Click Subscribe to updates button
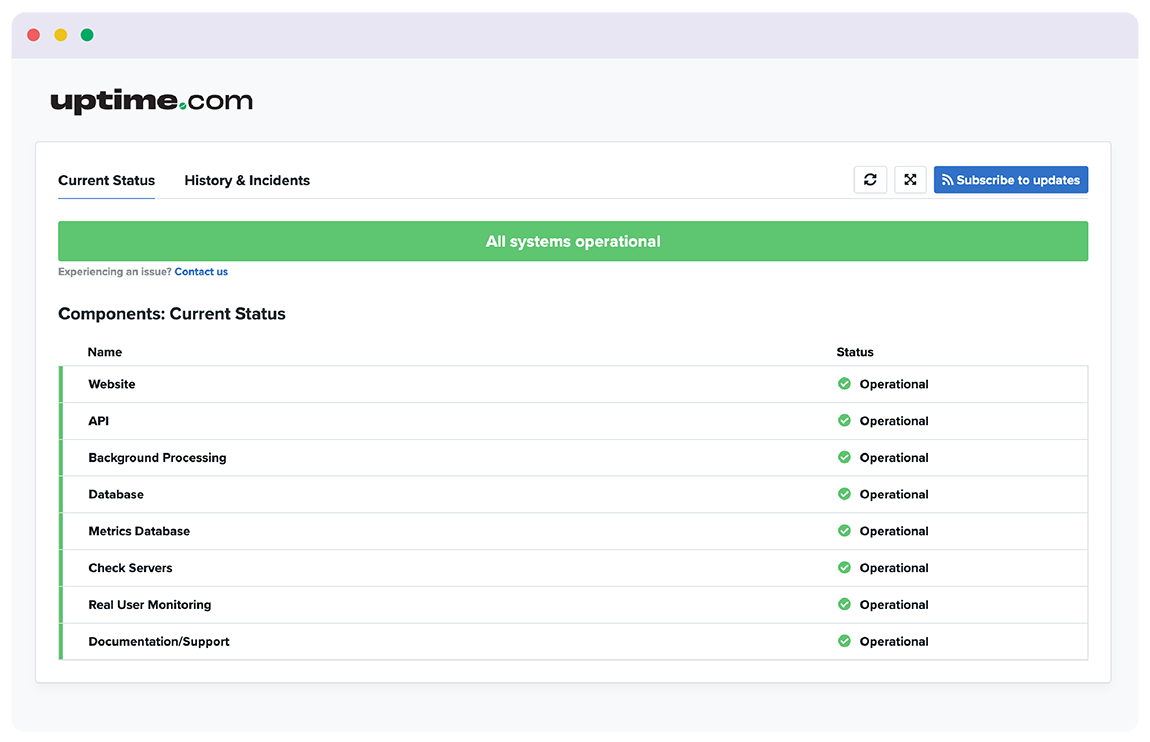This screenshot has height=742, width=1150. click(x=1011, y=180)
